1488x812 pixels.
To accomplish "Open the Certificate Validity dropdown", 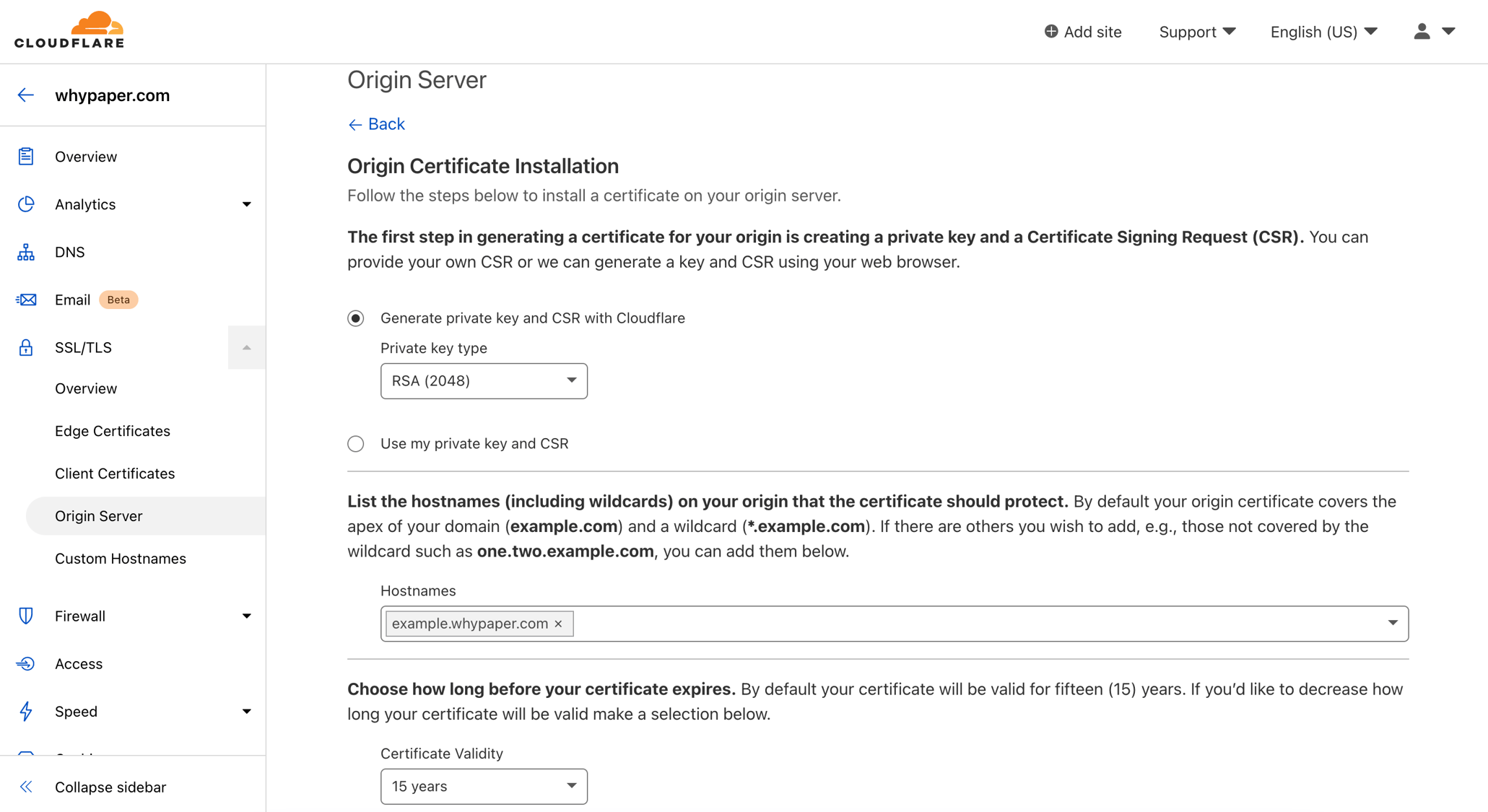I will coord(484,786).
